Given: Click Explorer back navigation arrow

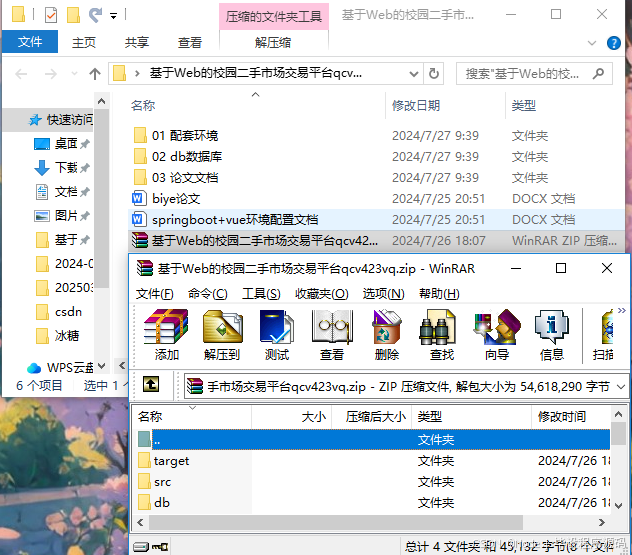Looking at the screenshot, I should click(x=21, y=74).
